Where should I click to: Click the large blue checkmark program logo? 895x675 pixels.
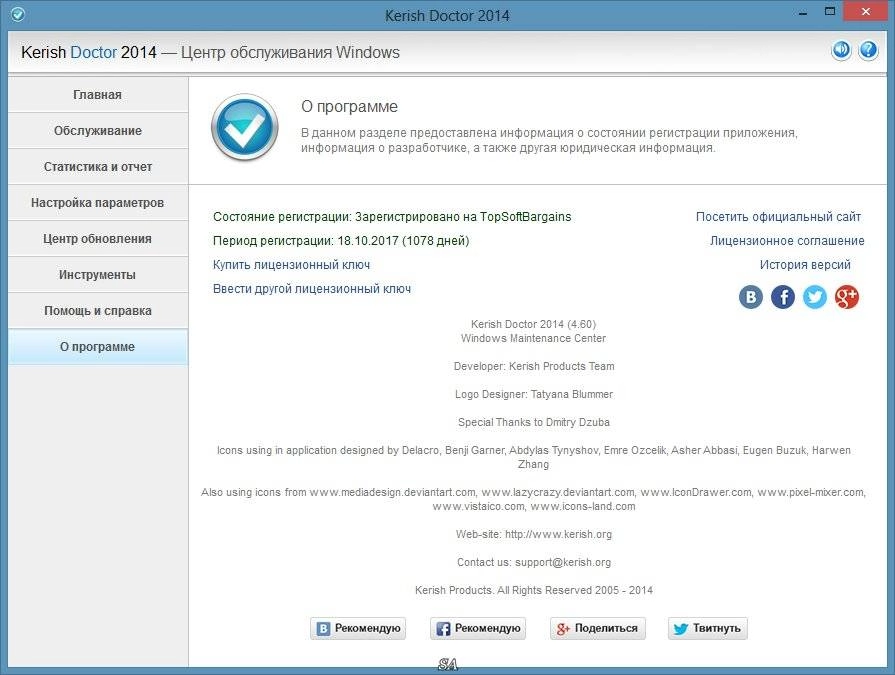(x=245, y=127)
